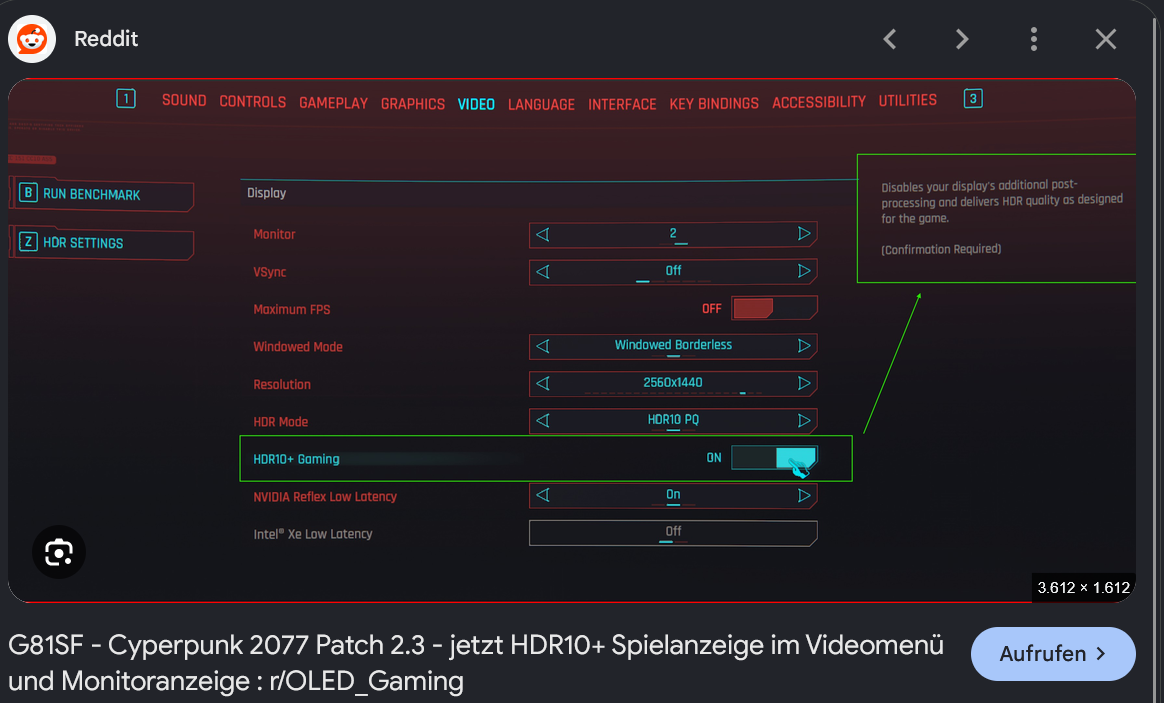1164x703 pixels.
Task: Click the Windowed Mode left arrow
Action: point(543,346)
